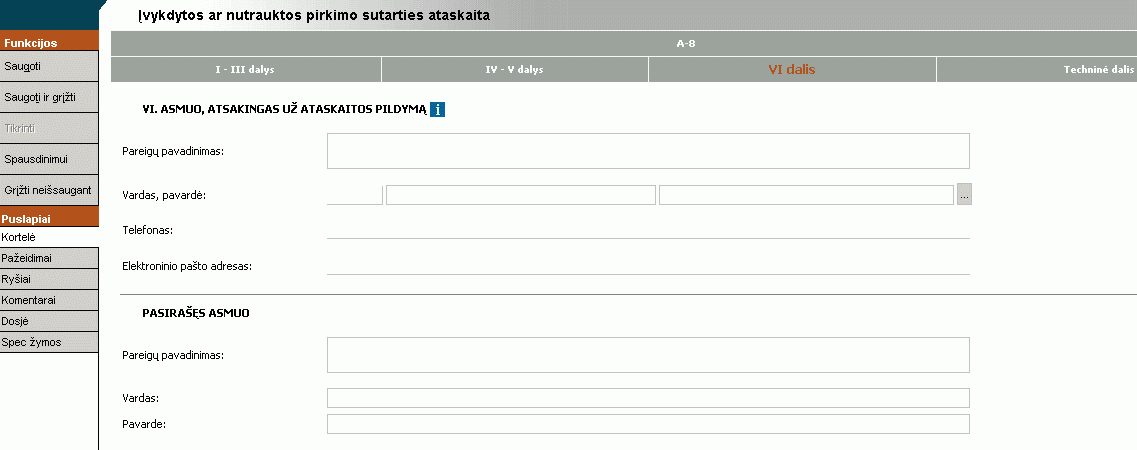The image size is (1137, 450).
Task: Open the Dosjė page
Action: 49,321
